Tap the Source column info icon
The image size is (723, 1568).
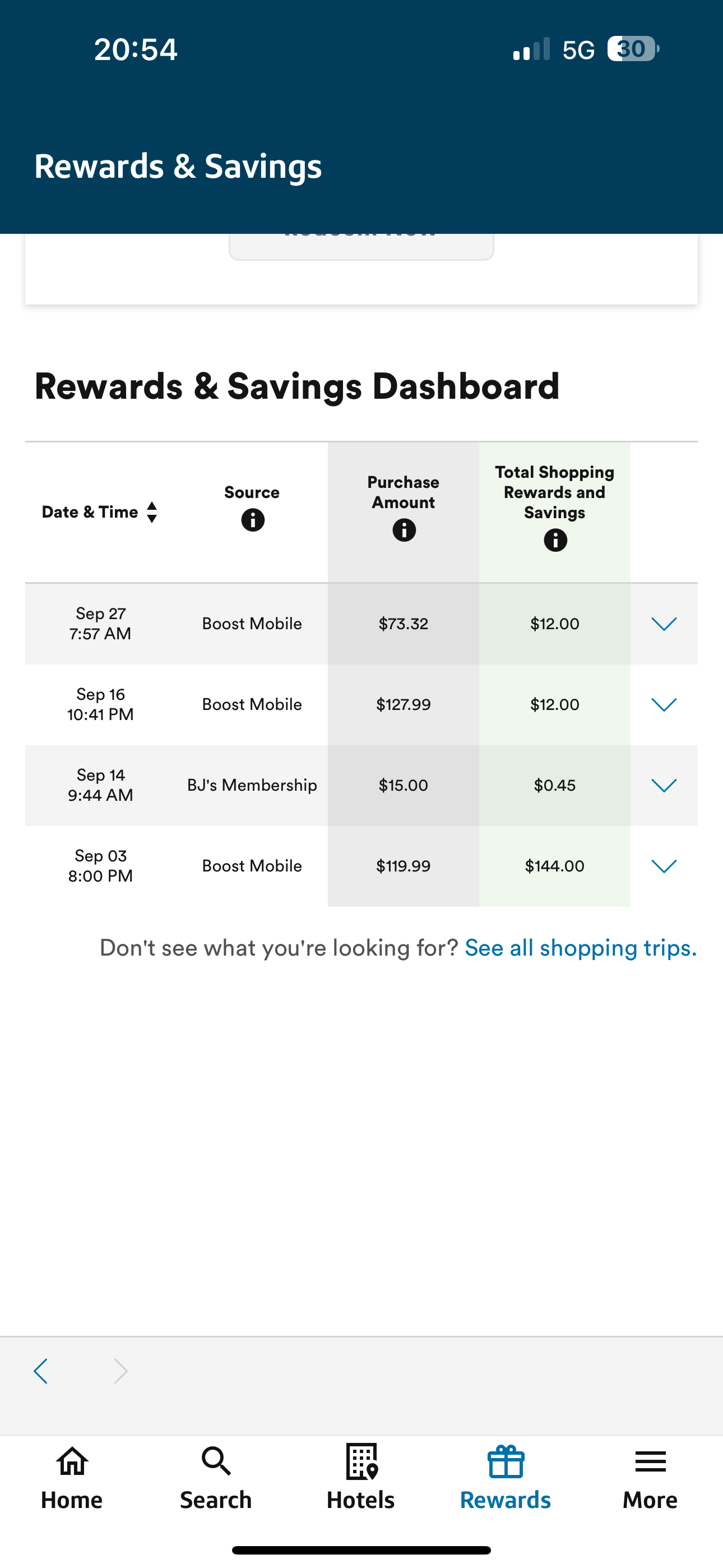[x=253, y=520]
